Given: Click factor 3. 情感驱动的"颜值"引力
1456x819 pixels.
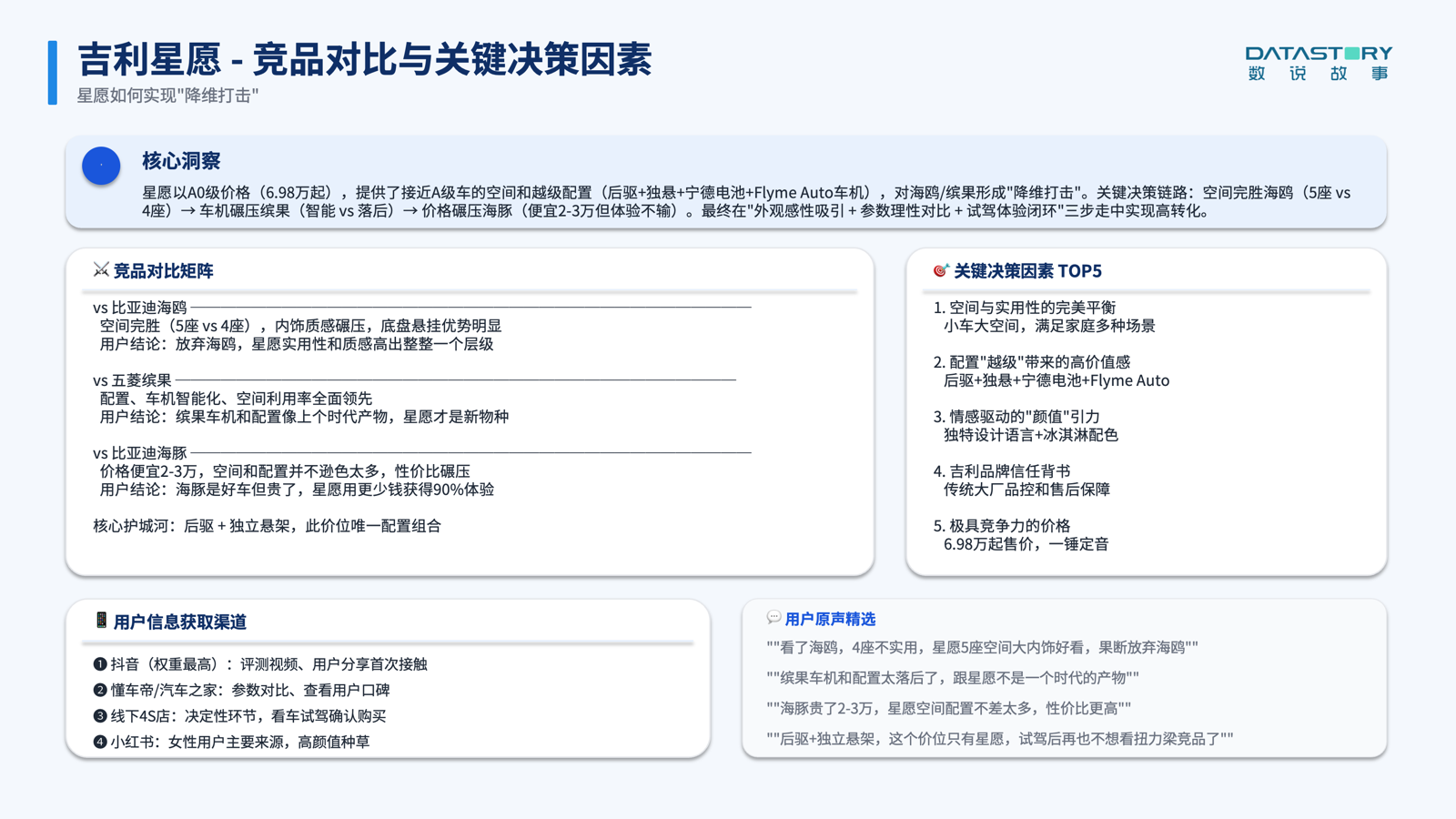Looking at the screenshot, I should [x=1016, y=417].
